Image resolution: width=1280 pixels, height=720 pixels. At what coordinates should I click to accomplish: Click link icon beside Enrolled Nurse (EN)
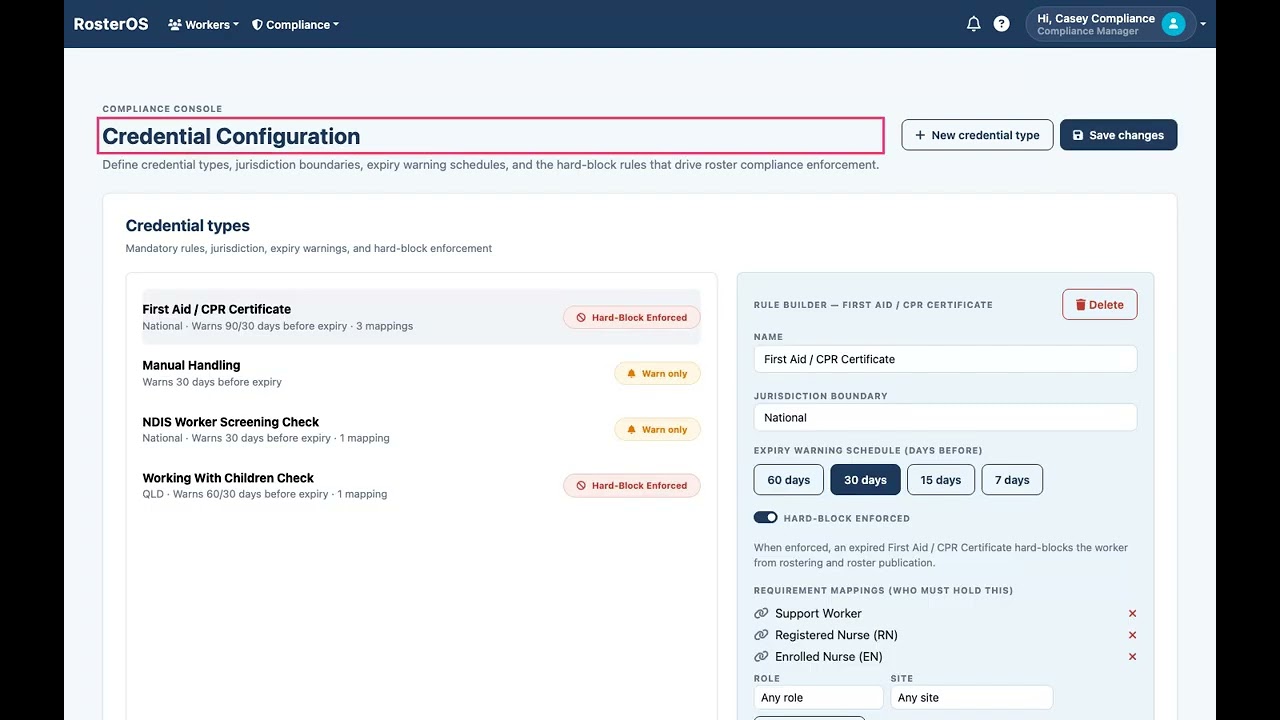pos(761,657)
